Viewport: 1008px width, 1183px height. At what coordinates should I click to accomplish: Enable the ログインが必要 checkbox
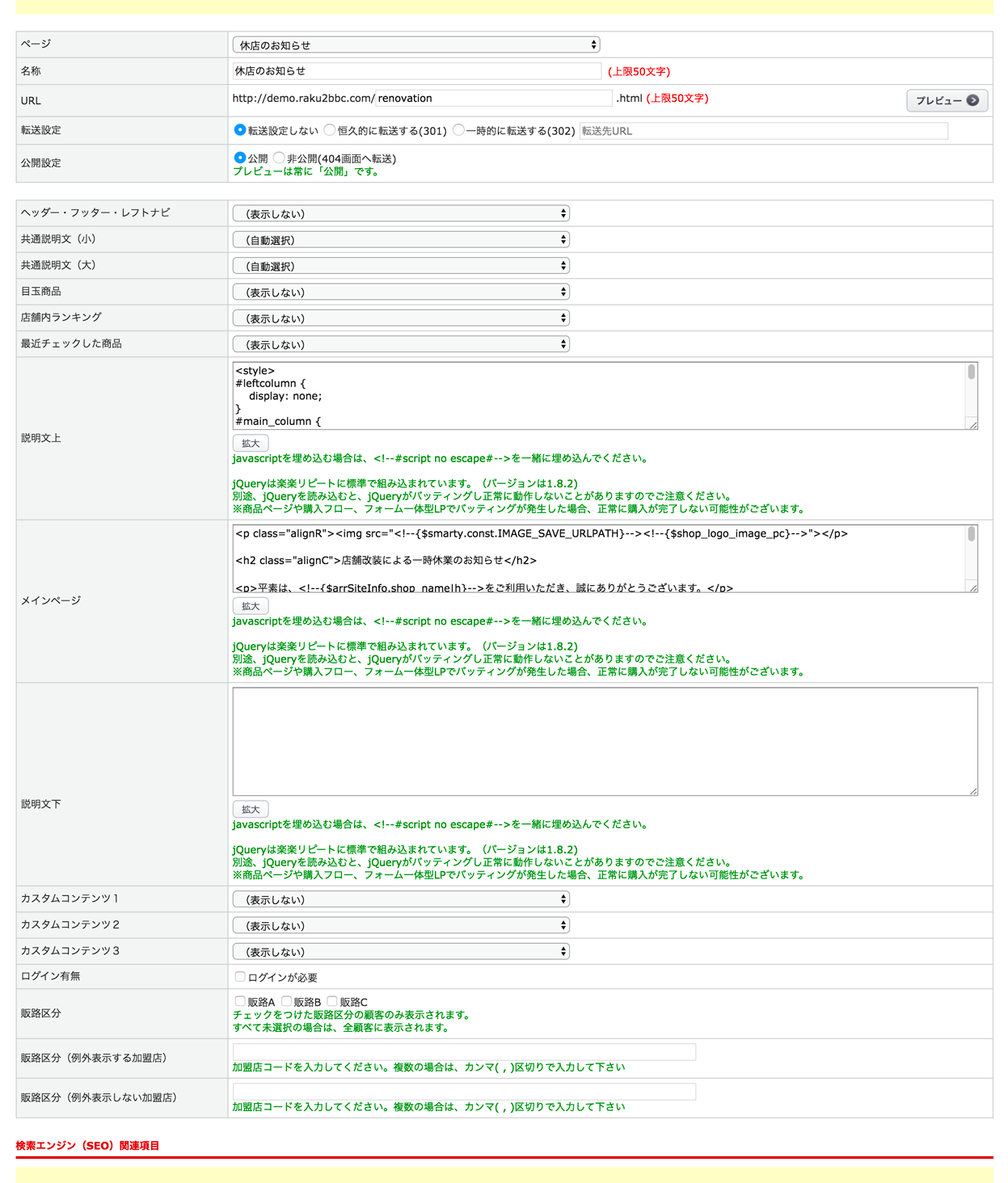tap(240, 977)
